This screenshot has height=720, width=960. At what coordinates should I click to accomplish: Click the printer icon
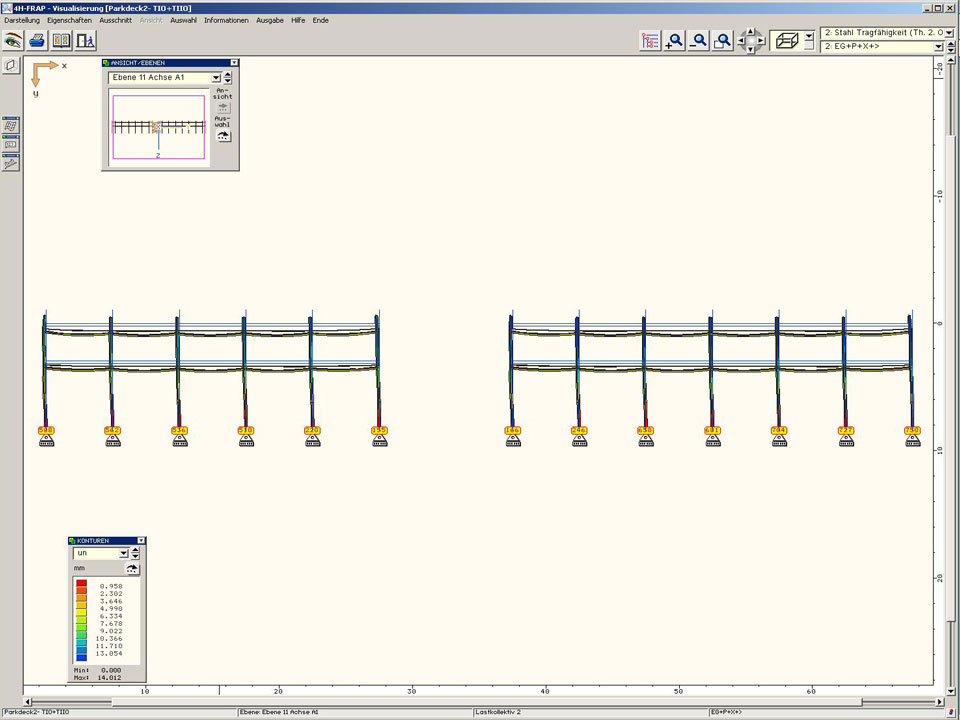(x=37, y=41)
